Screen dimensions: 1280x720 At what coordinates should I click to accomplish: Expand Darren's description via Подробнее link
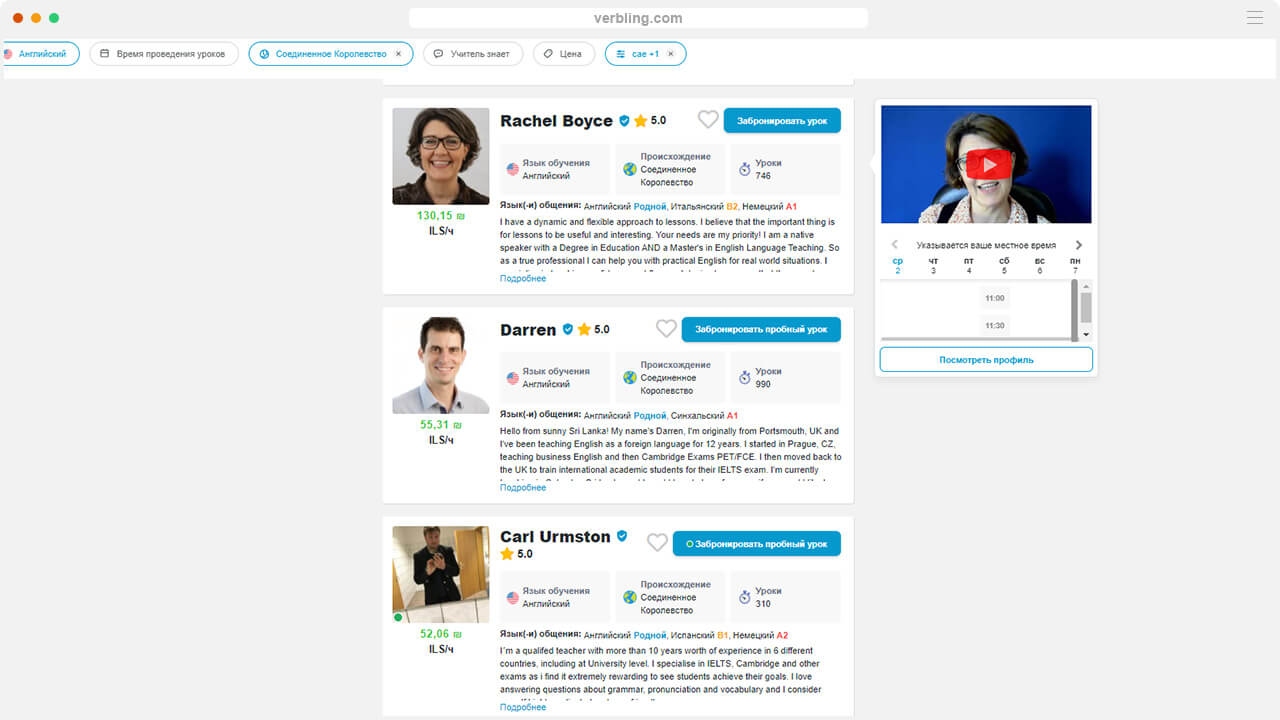tap(523, 488)
